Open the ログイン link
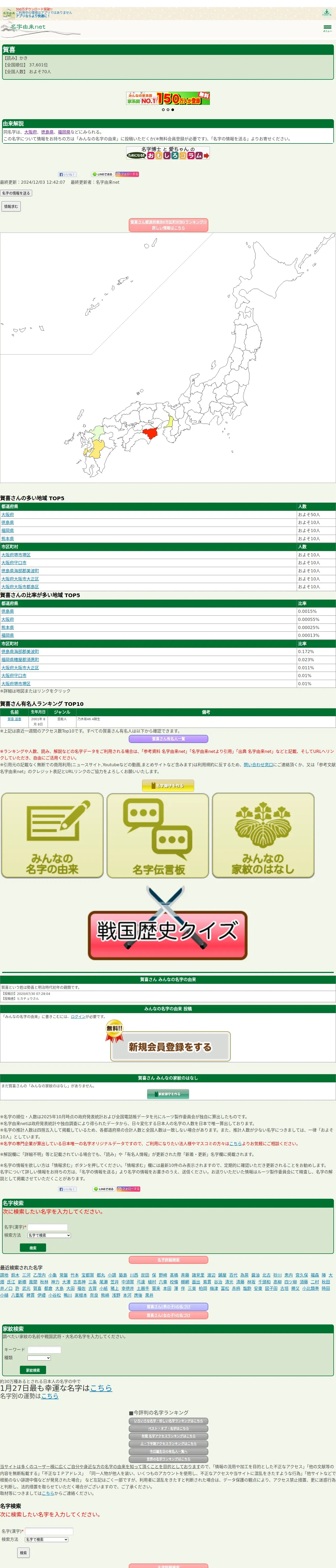Image resolution: width=336 pixels, height=1568 pixels. point(78,1017)
